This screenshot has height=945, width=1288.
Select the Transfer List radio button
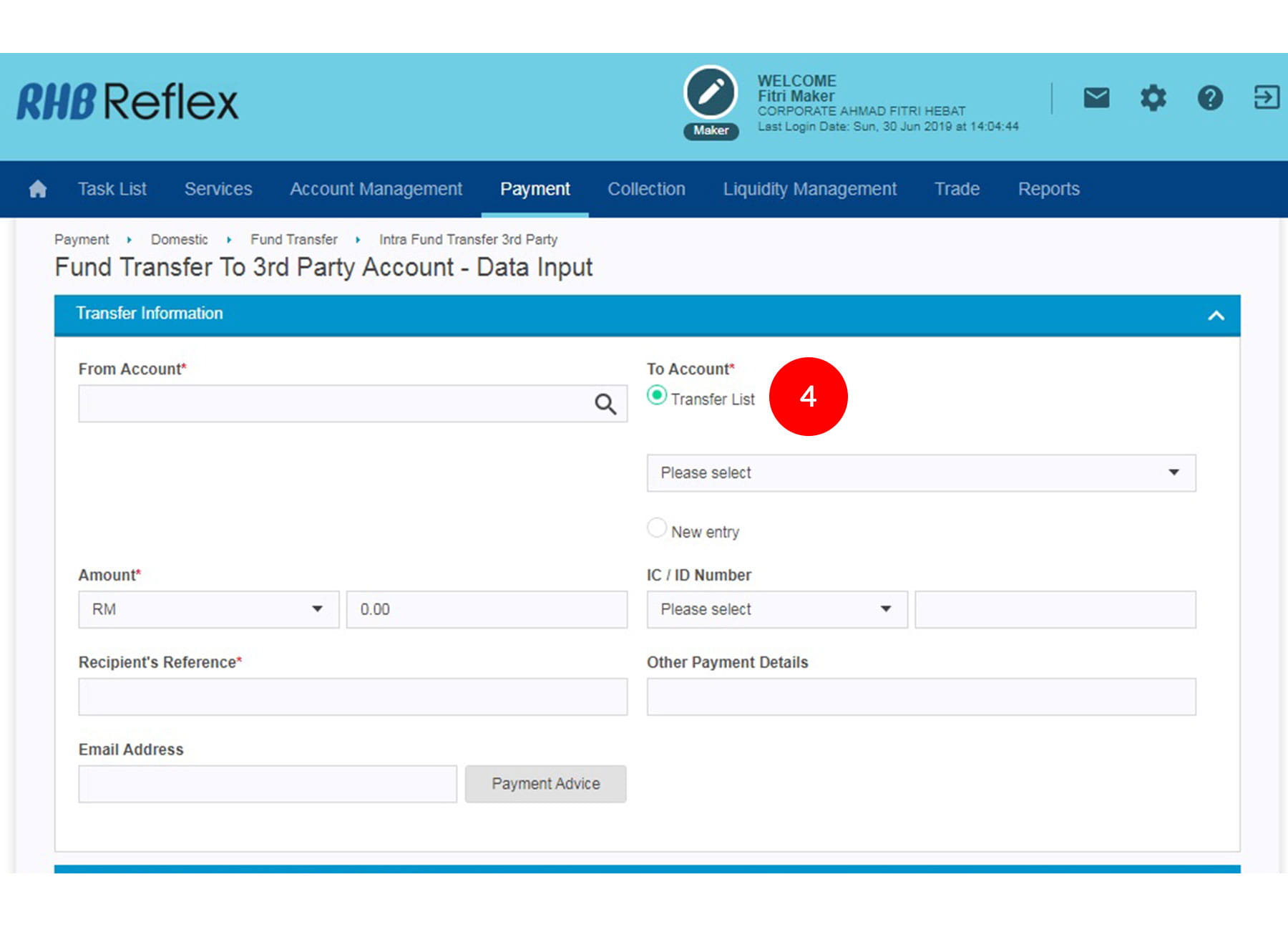[657, 396]
